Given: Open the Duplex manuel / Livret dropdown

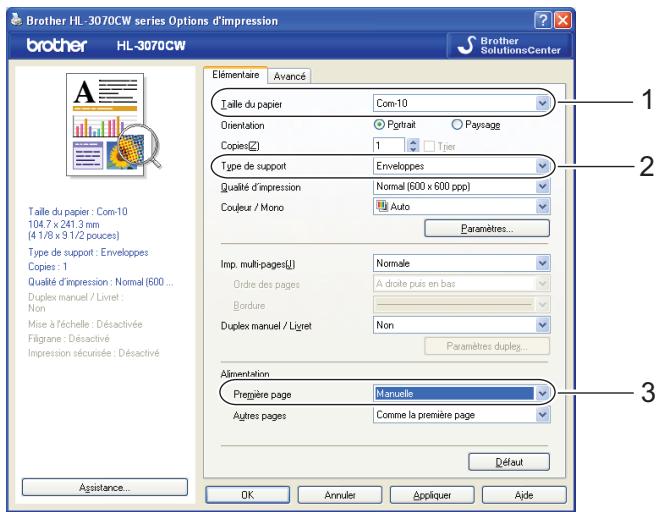Looking at the screenshot, I should [x=542, y=325].
